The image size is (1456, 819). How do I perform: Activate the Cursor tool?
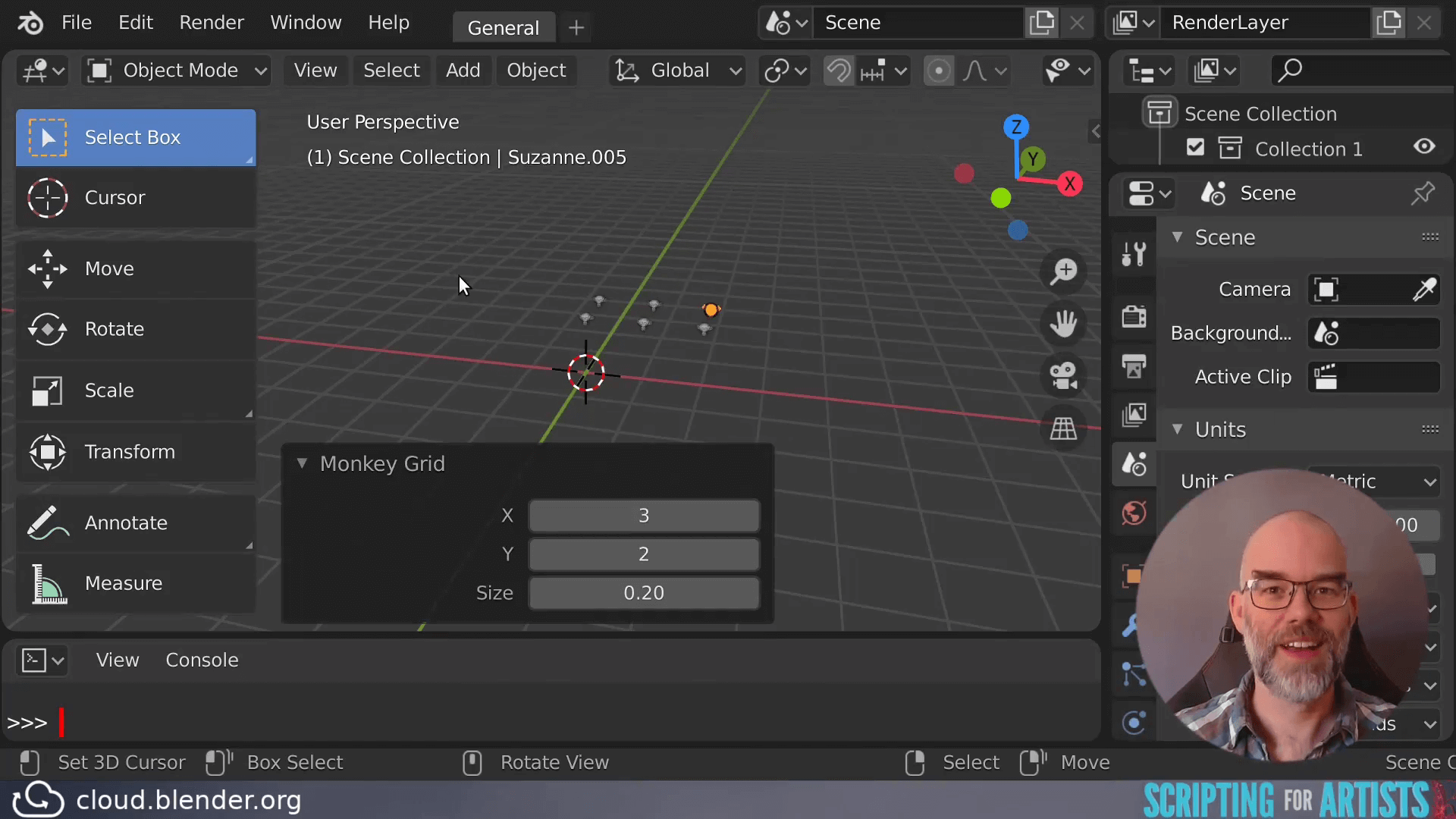coord(136,198)
